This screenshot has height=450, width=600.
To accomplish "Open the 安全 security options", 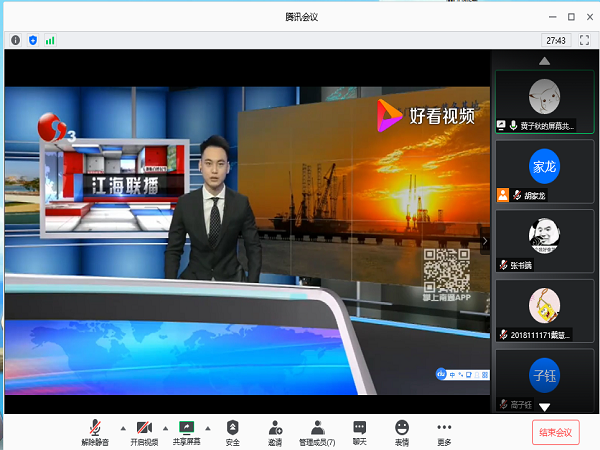I will point(233,431).
